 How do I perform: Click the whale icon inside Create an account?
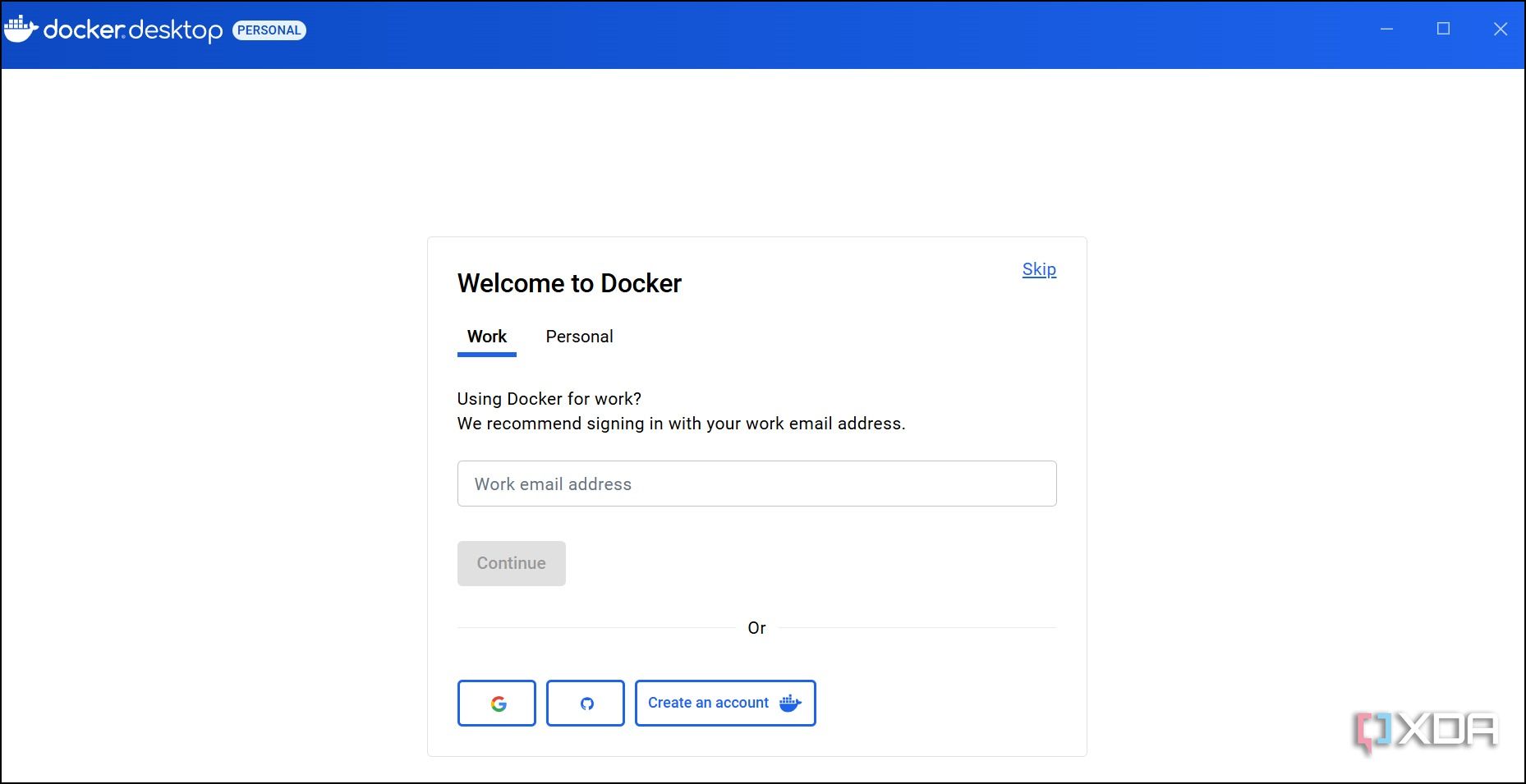[790, 704]
